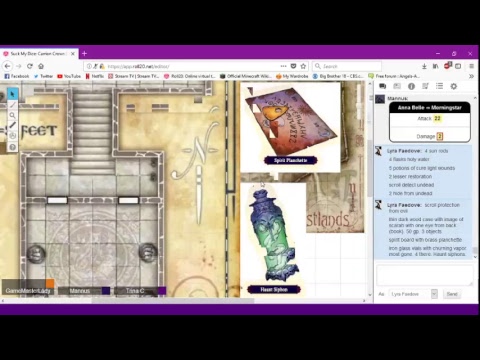This screenshot has height=360, width=480.
Task: Click the Haunt Siphon handout image
Action: tap(273, 235)
